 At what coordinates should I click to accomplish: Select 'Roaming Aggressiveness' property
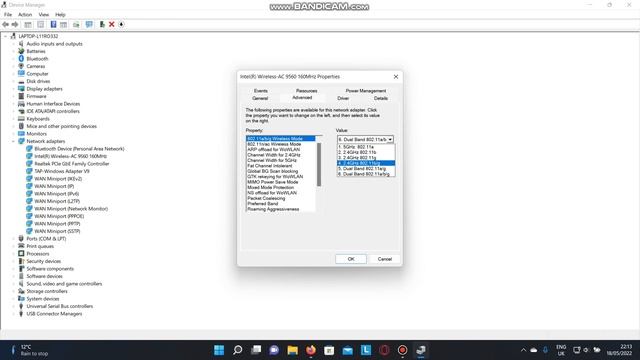click(x=273, y=209)
